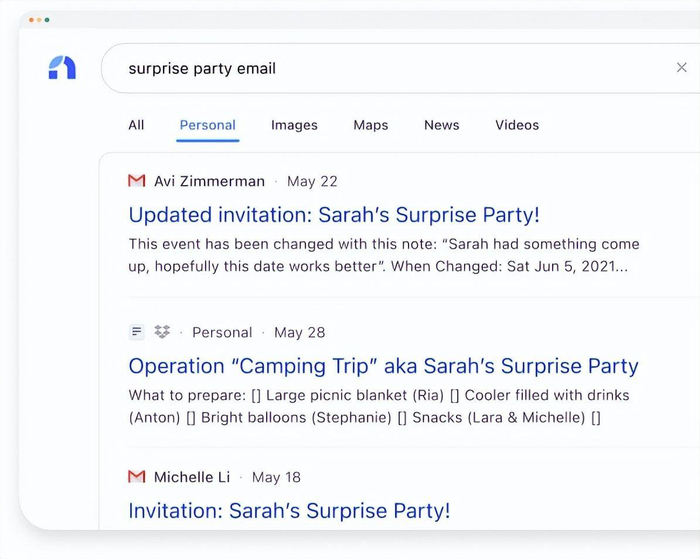The width and height of the screenshot is (700, 559).
Task: Click the Gmail icon beside Michelle Li
Action: click(137, 477)
